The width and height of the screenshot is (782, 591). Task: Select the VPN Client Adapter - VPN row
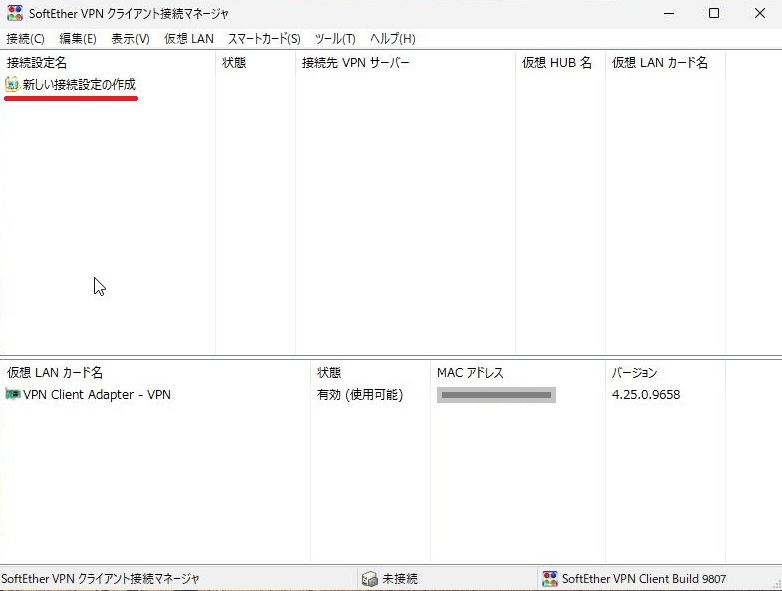click(x=363, y=394)
